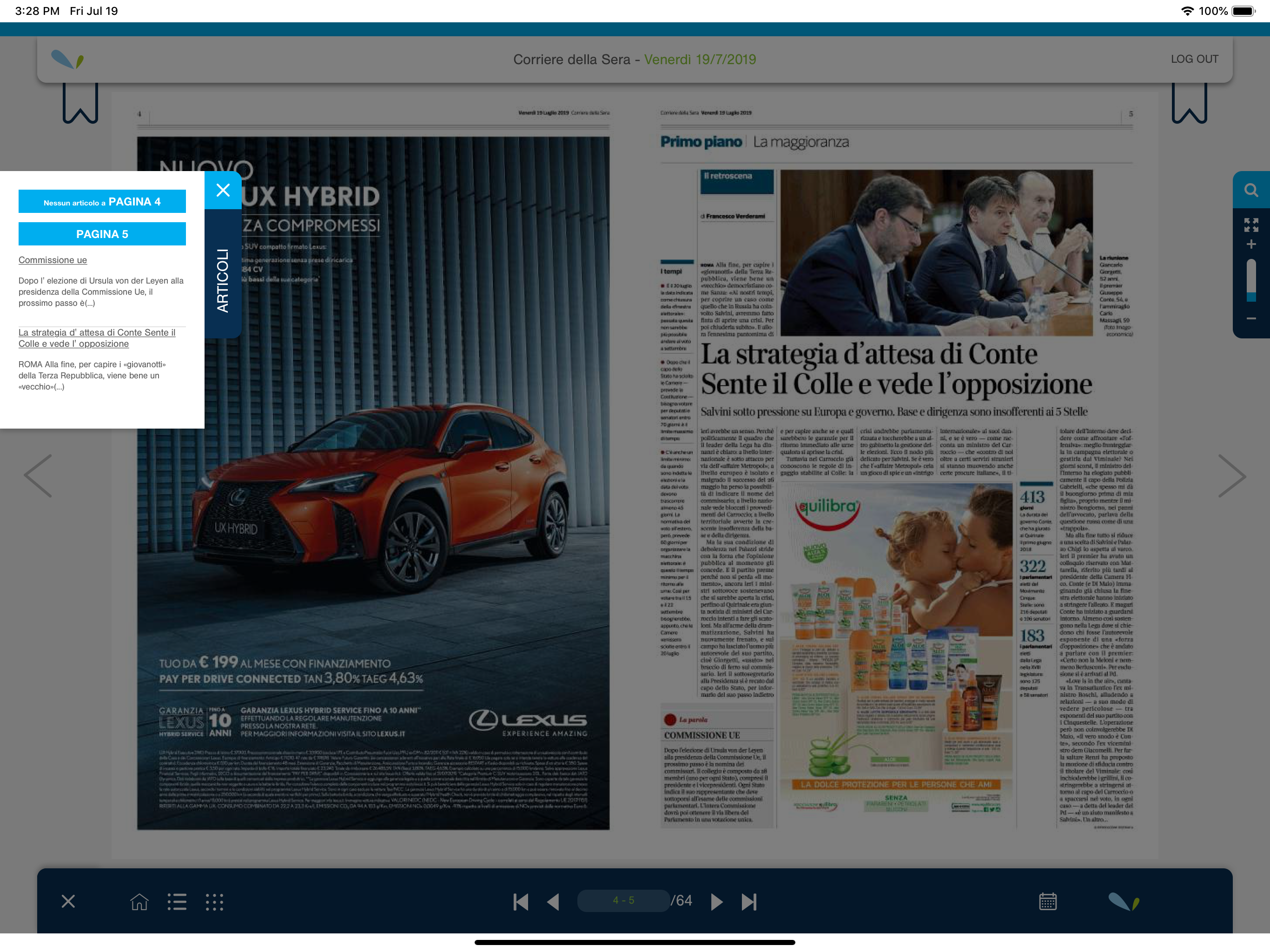Check the Wi-Fi status icon

coord(1187,11)
